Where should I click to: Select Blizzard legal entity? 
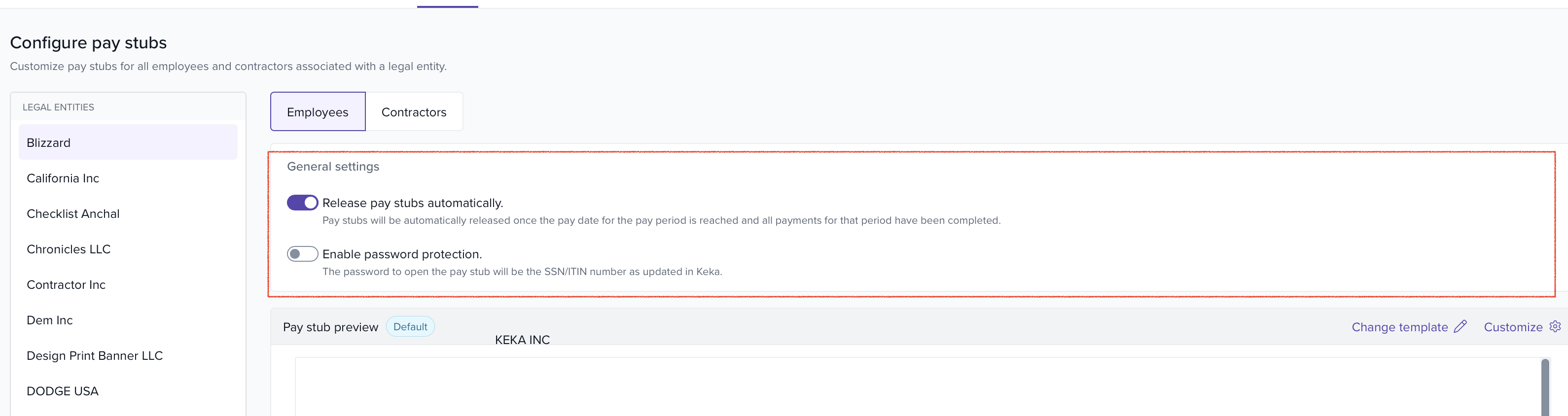[49, 143]
